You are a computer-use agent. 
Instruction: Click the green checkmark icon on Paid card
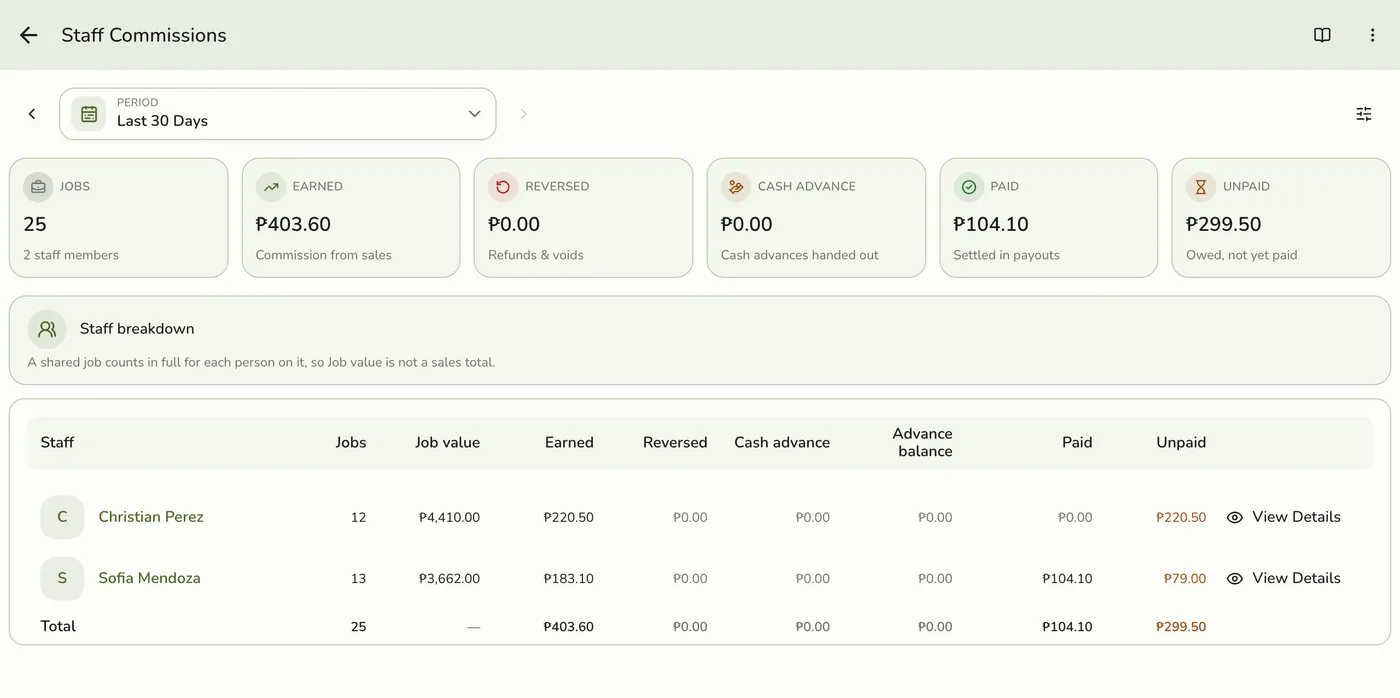[968, 187]
